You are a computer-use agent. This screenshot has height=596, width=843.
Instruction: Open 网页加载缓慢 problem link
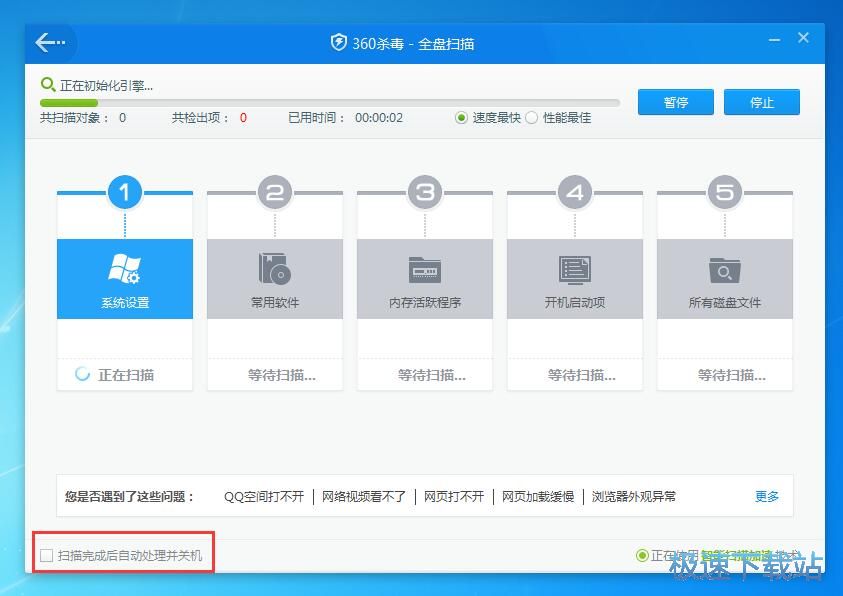(538, 496)
